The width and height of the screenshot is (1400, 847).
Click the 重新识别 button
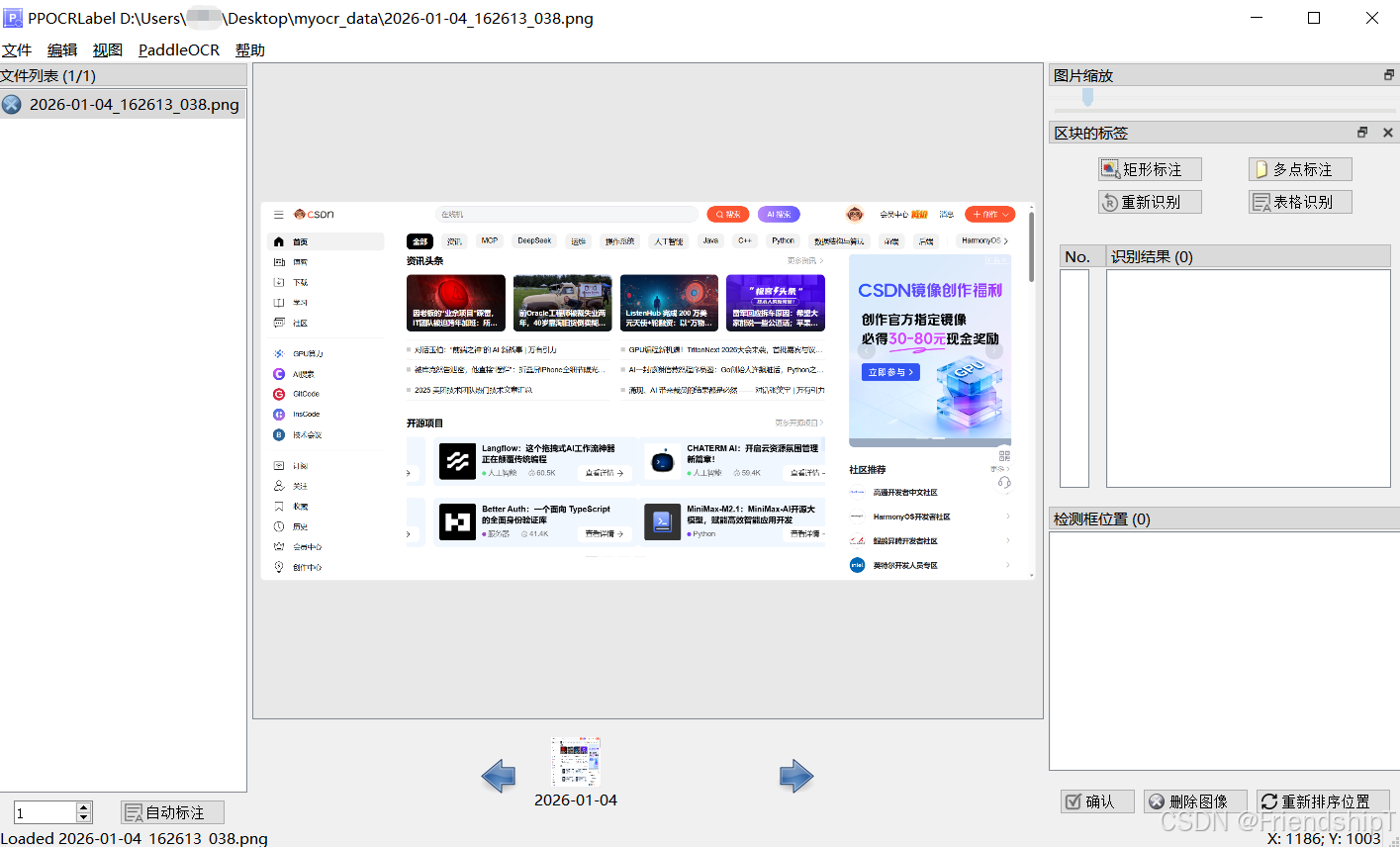[1150, 202]
